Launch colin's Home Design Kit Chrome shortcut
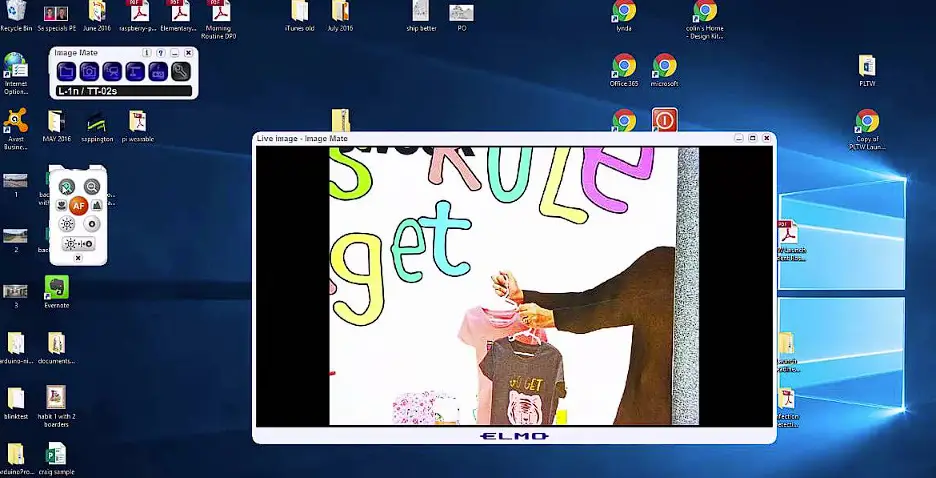Image resolution: width=936 pixels, height=478 pixels. tap(705, 20)
